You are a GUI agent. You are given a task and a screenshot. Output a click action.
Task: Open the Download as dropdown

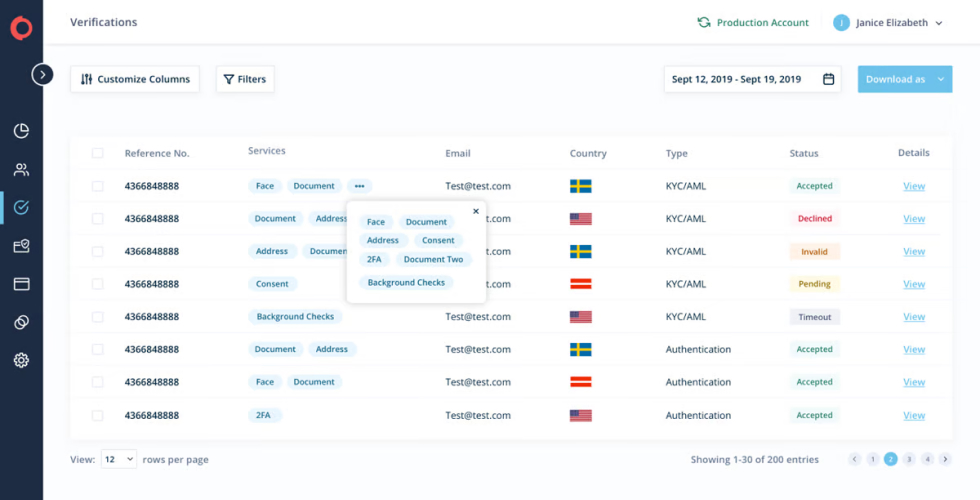(x=905, y=79)
